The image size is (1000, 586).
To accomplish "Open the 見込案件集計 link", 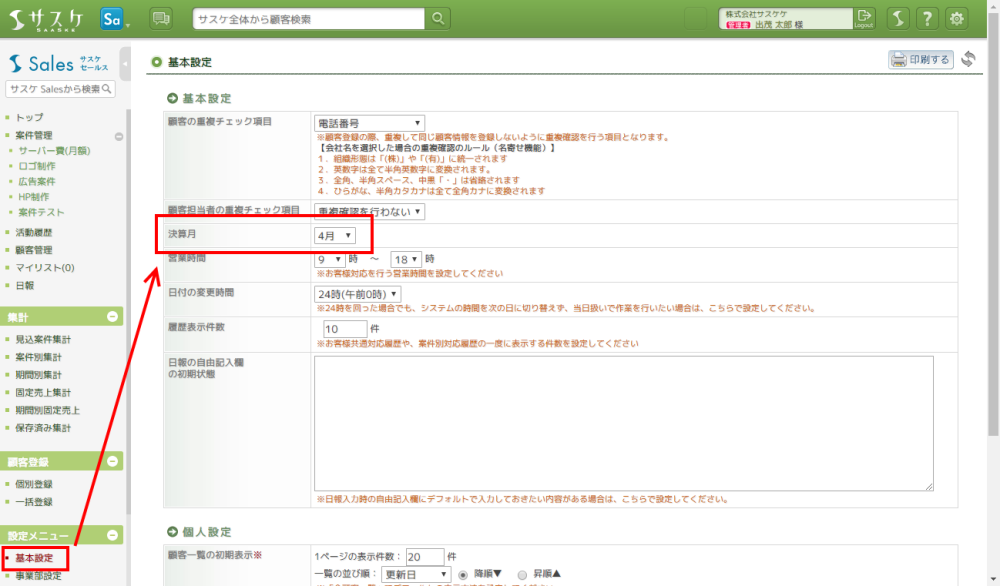I will coord(43,340).
